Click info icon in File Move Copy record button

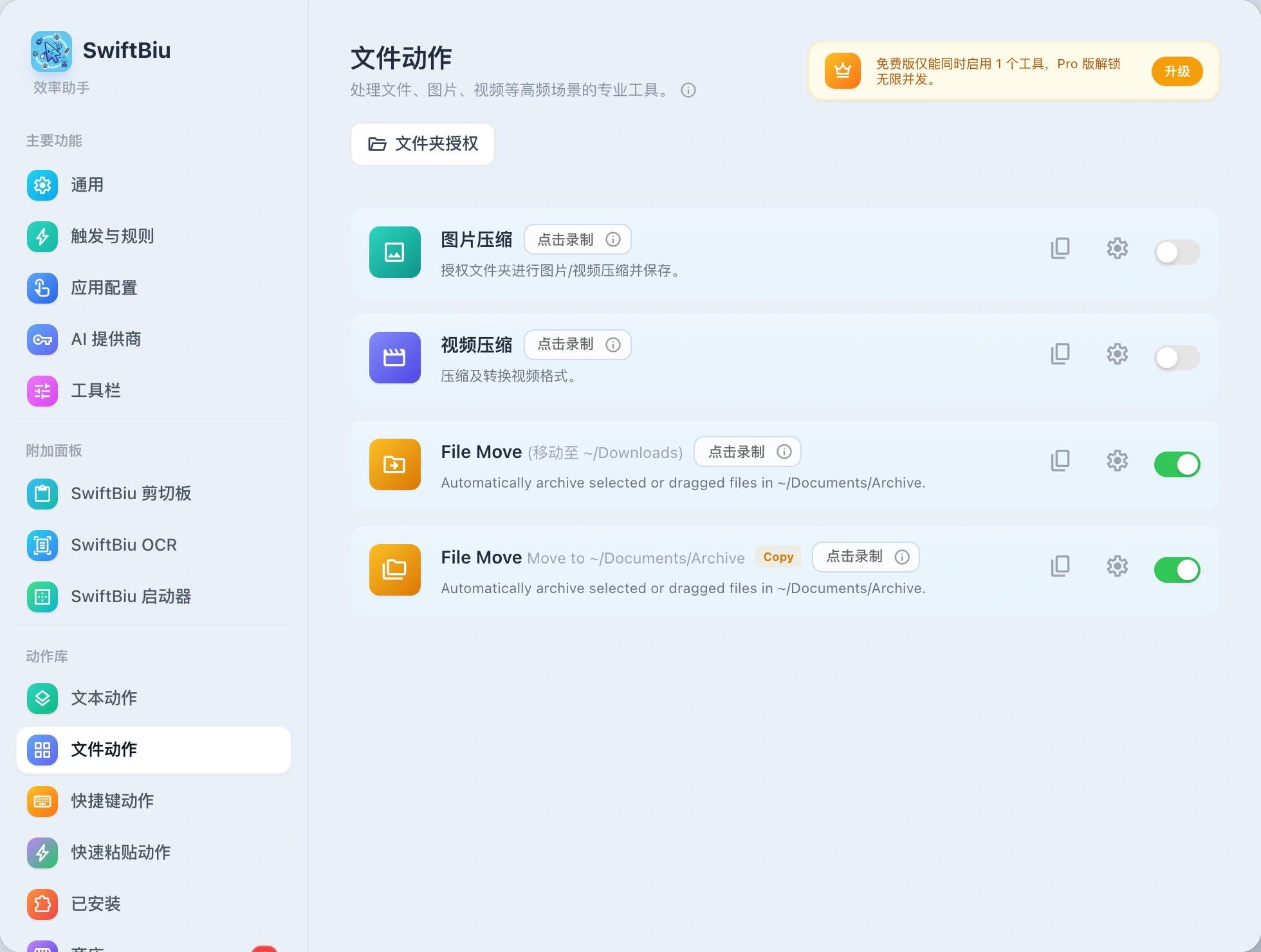click(902, 557)
